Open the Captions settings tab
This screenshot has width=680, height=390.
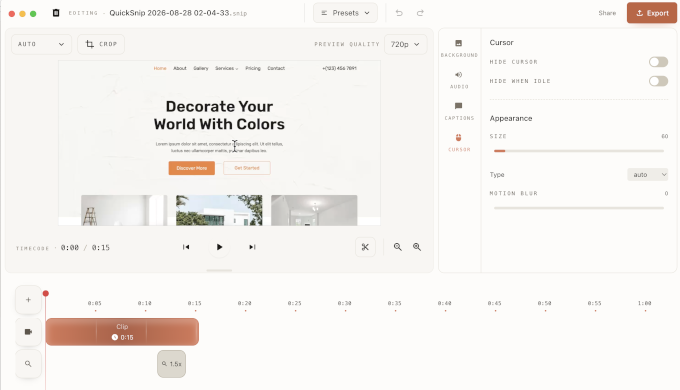pos(459,111)
